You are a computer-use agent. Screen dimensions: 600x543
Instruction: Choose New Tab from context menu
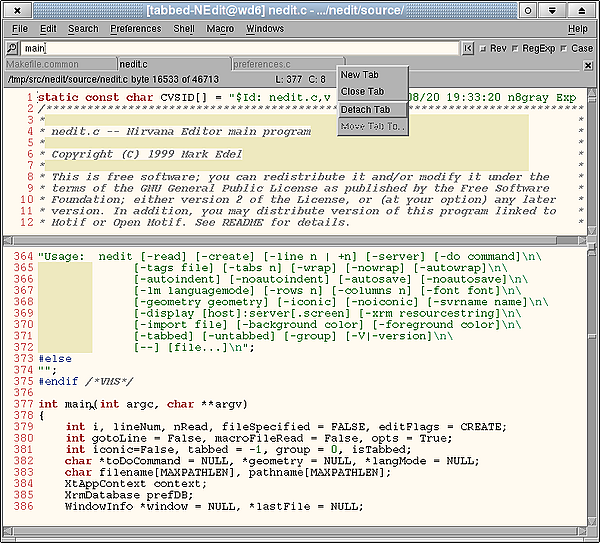(372, 75)
